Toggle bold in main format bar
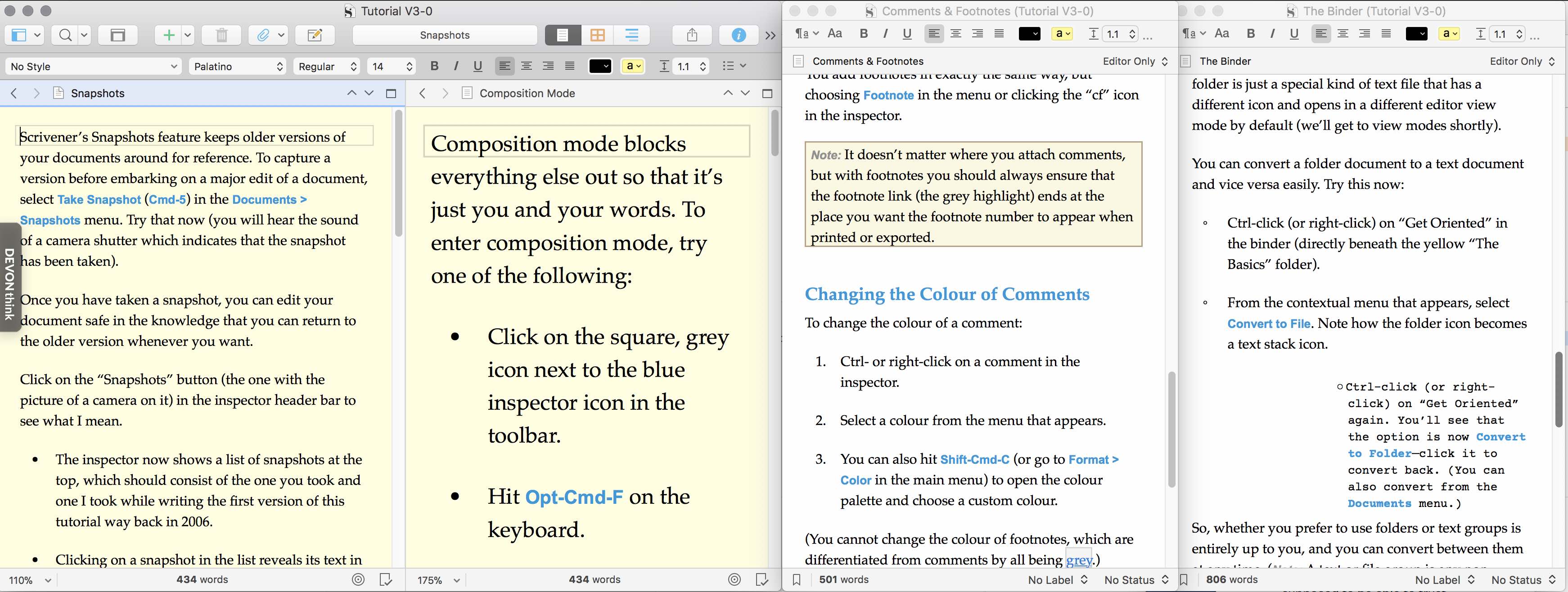The image size is (1568, 592). click(x=434, y=66)
